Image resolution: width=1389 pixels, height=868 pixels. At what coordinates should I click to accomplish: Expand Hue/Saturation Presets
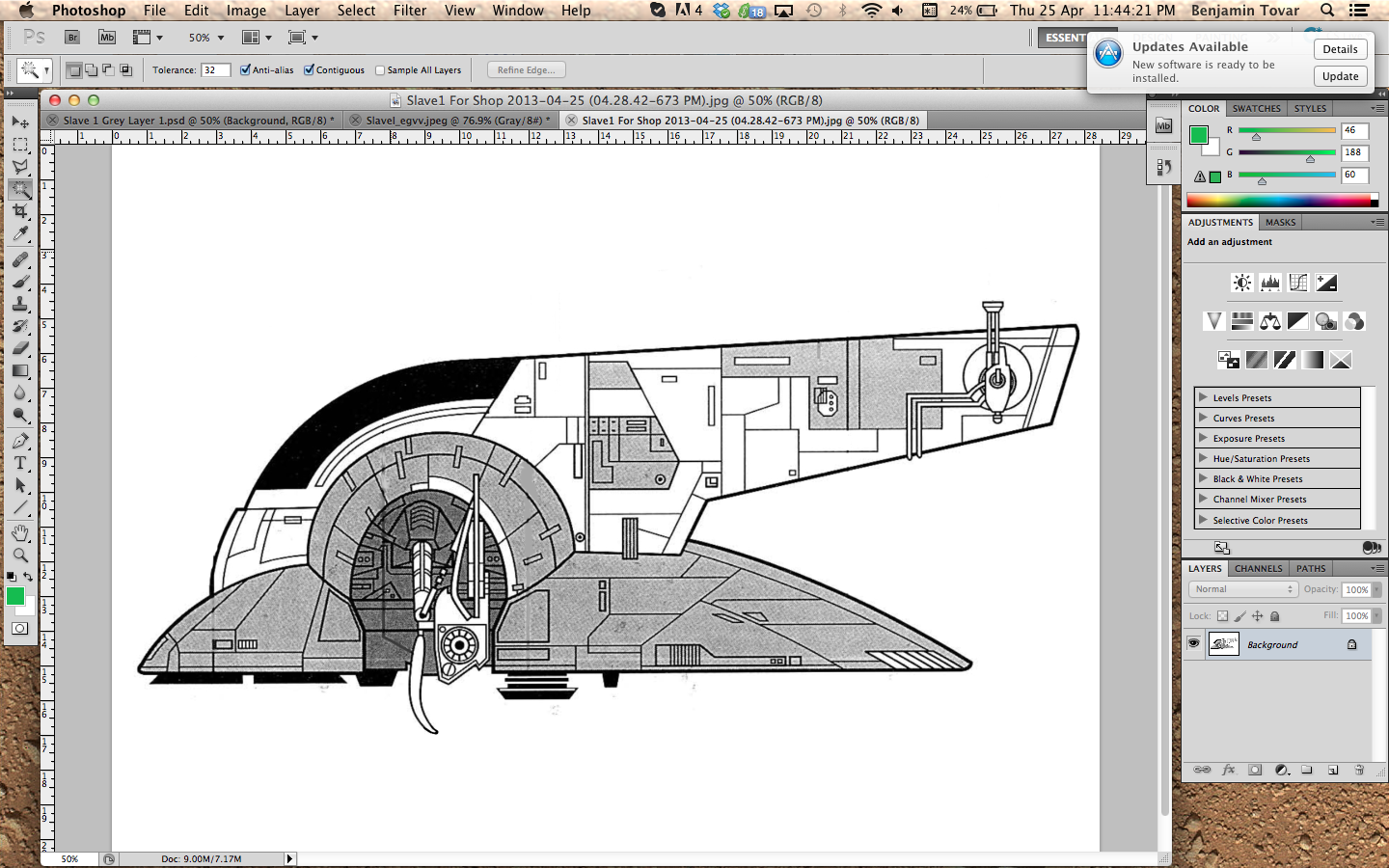1203,457
